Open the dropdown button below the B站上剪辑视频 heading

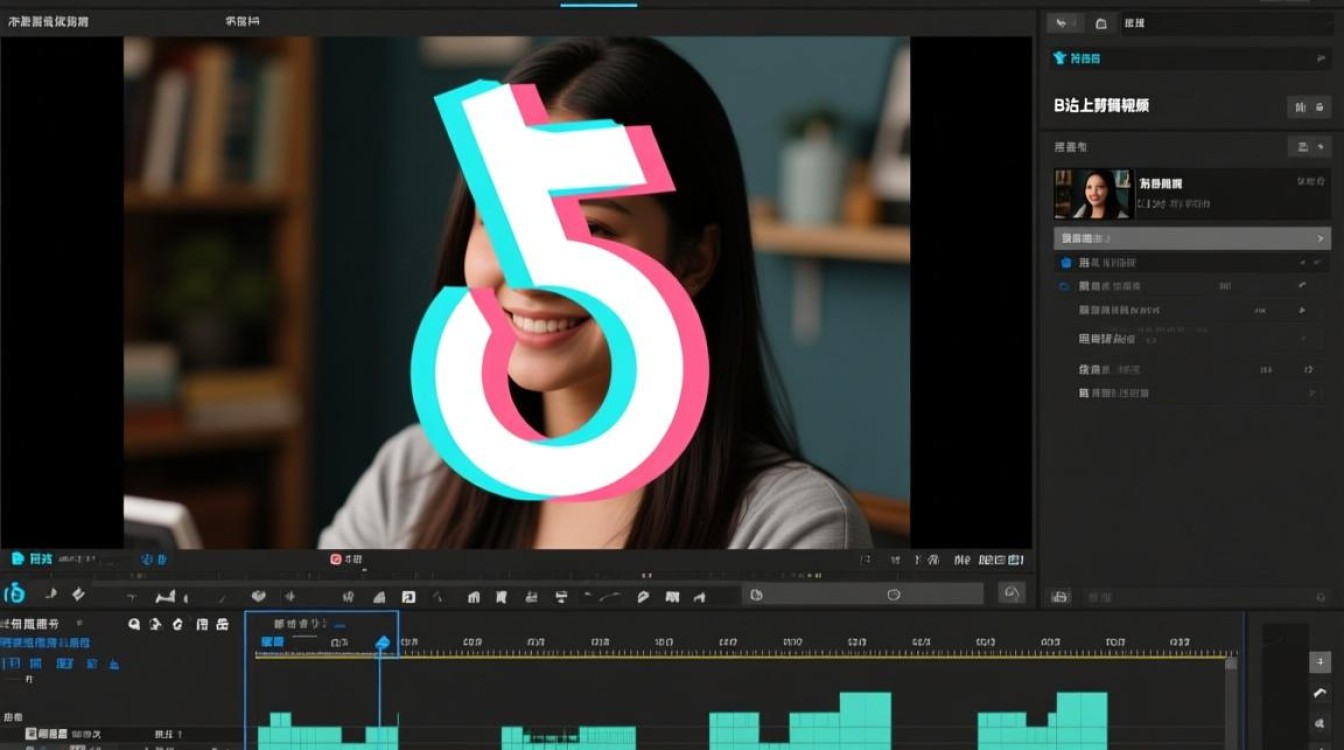pyautogui.click(x=1309, y=147)
